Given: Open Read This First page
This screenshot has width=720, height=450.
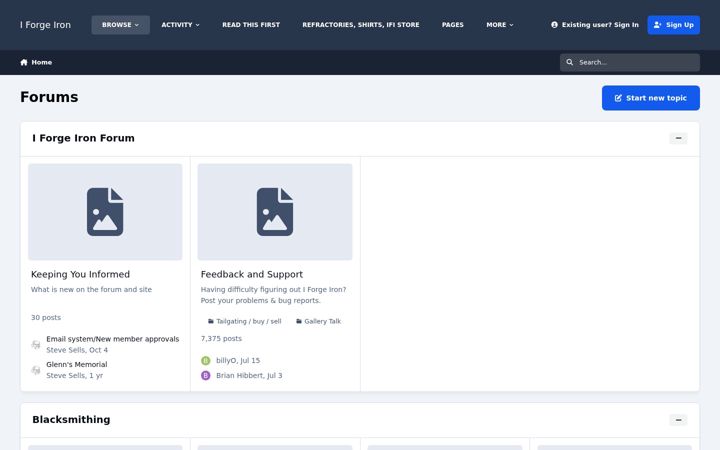Looking at the screenshot, I should coord(251,25).
